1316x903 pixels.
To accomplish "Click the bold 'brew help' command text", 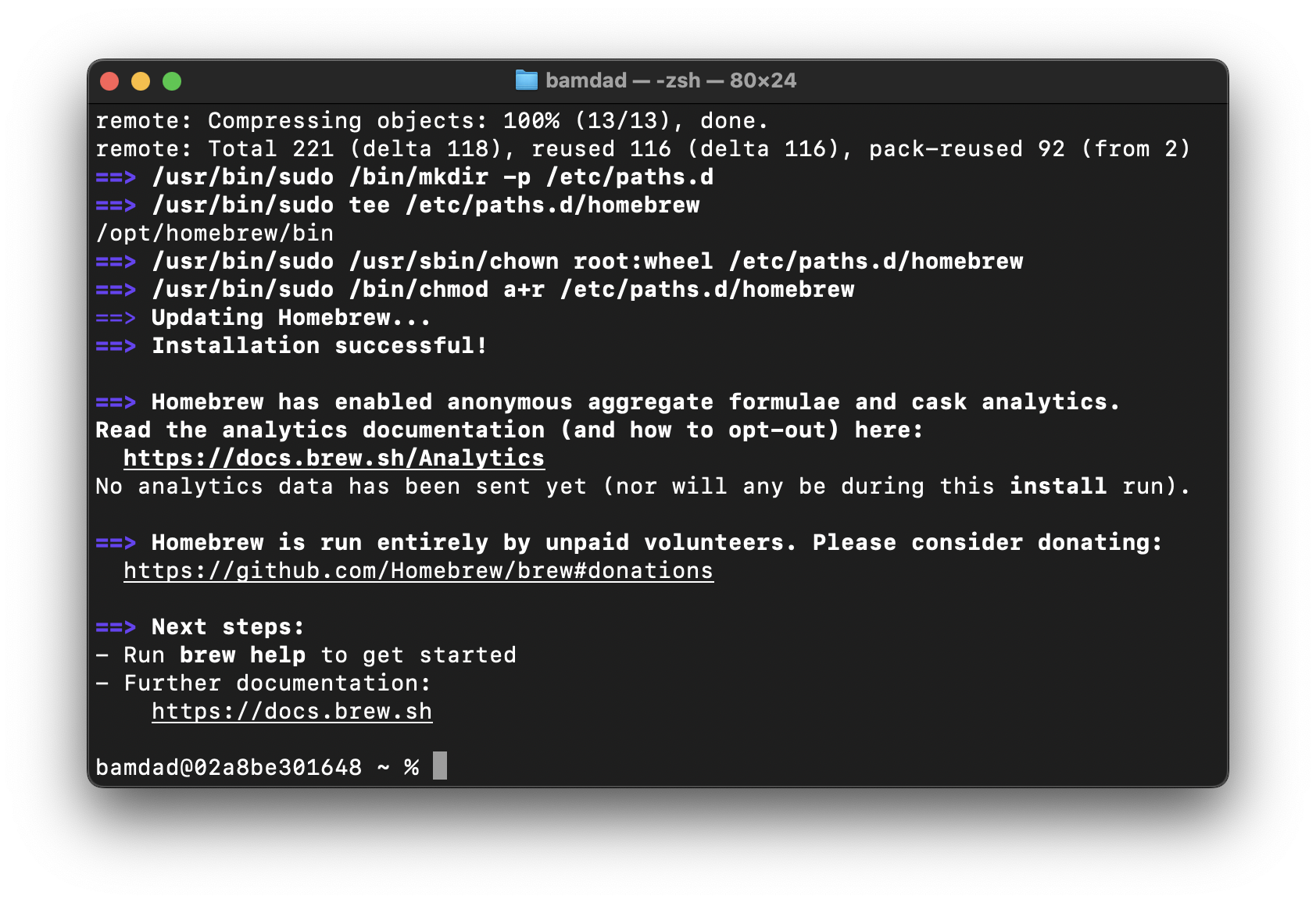I will [242, 655].
